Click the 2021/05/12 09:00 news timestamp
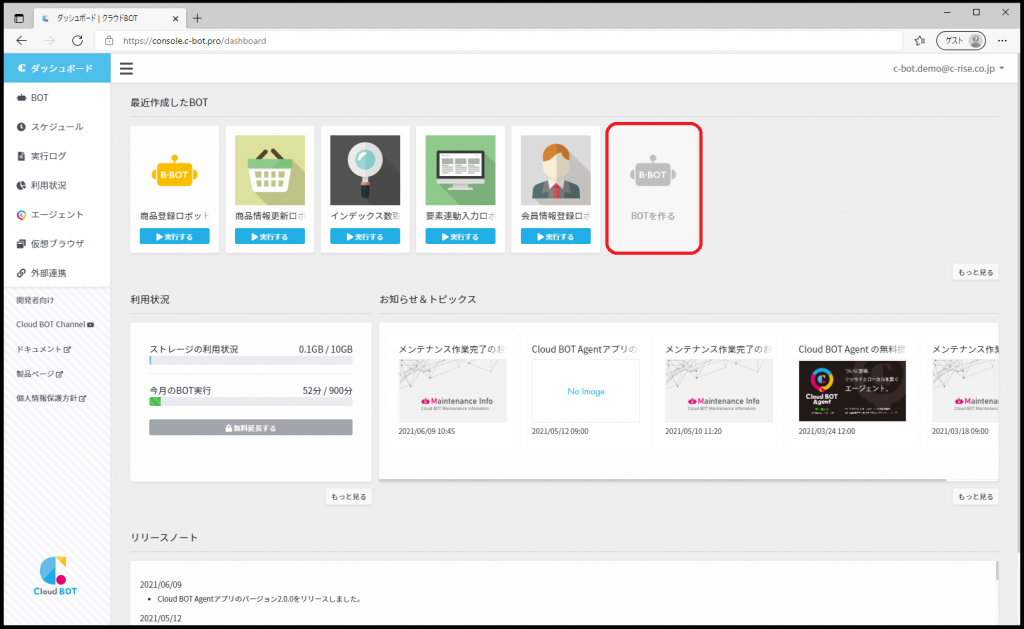1024x629 pixels. 560,431
